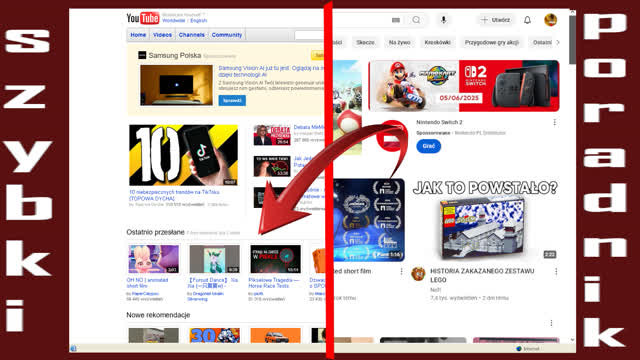Open the Home tab
The height and width of the screenshot is (360, 640).
[x=138, y=35]
